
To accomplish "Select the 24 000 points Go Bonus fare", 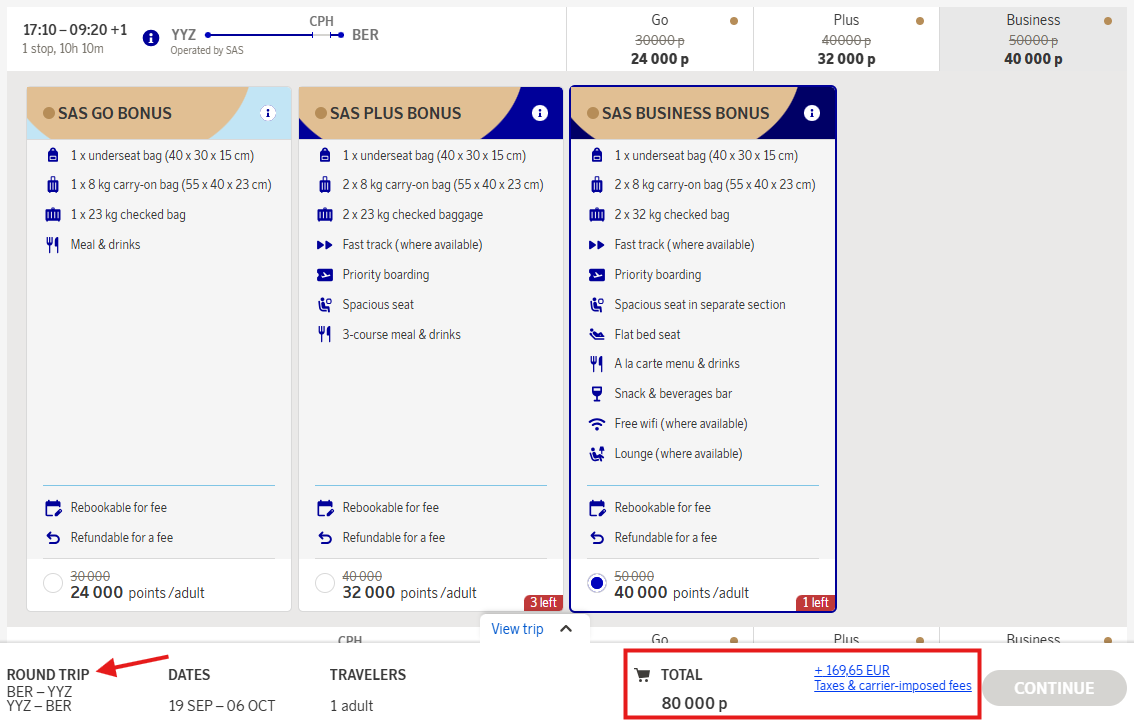I will tap(52, 583).
